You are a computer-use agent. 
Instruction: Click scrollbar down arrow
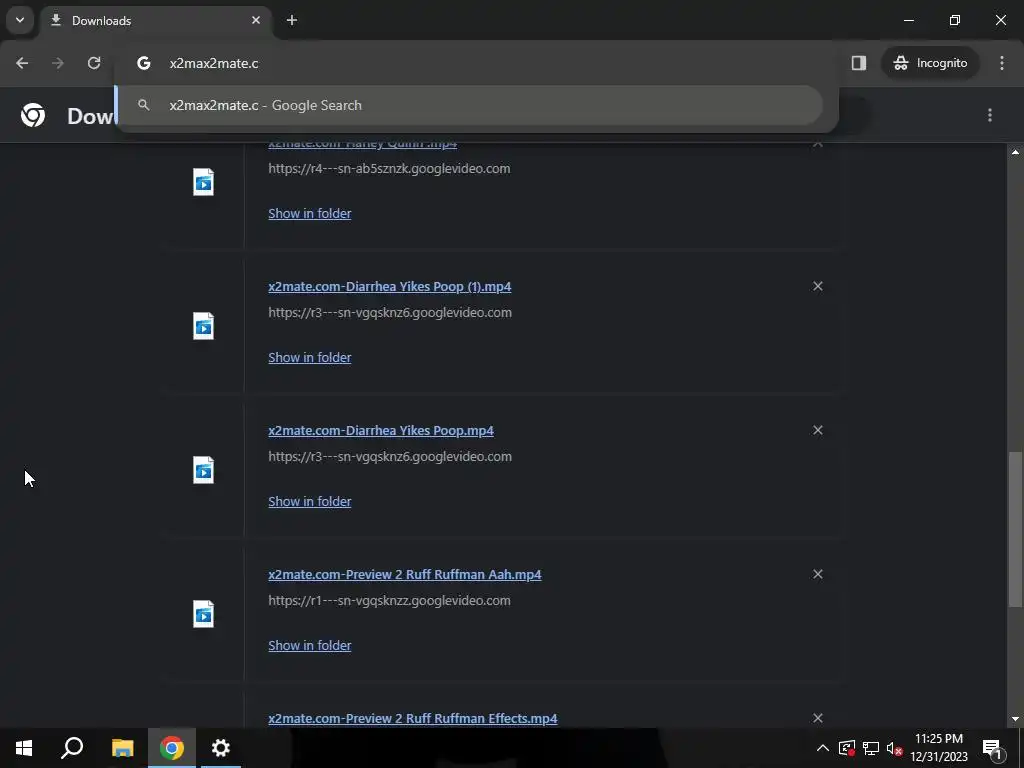[x=1015, y=719]
